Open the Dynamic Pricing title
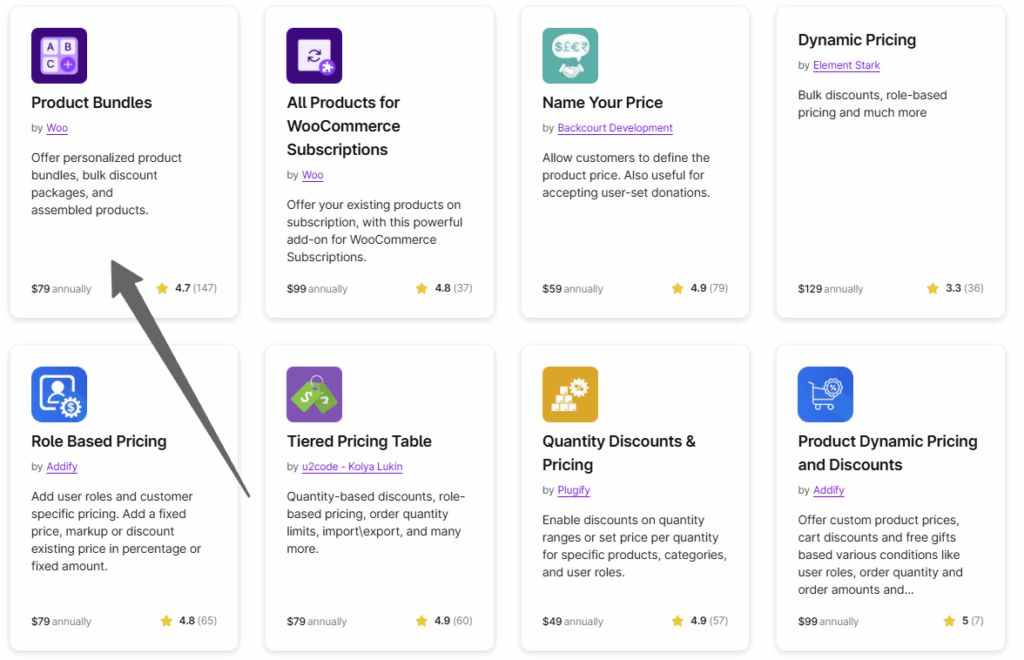The width and height of the screenshot is (1024, 660). [x=857, y=40]
